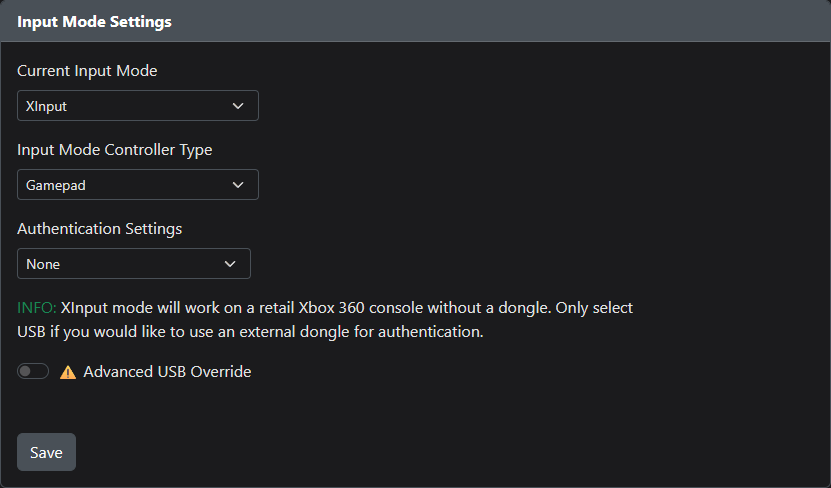This screenshot has width=831, height=488.
Task: Open the Authentication Settings dropdown
Action: (134, 263)
